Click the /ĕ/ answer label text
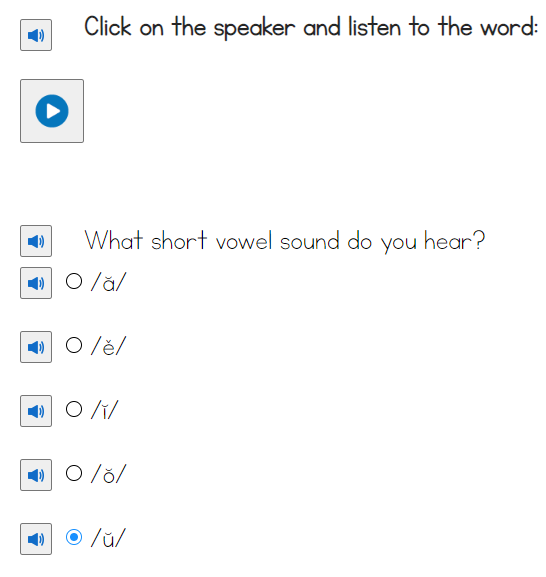 click(109, 346)
